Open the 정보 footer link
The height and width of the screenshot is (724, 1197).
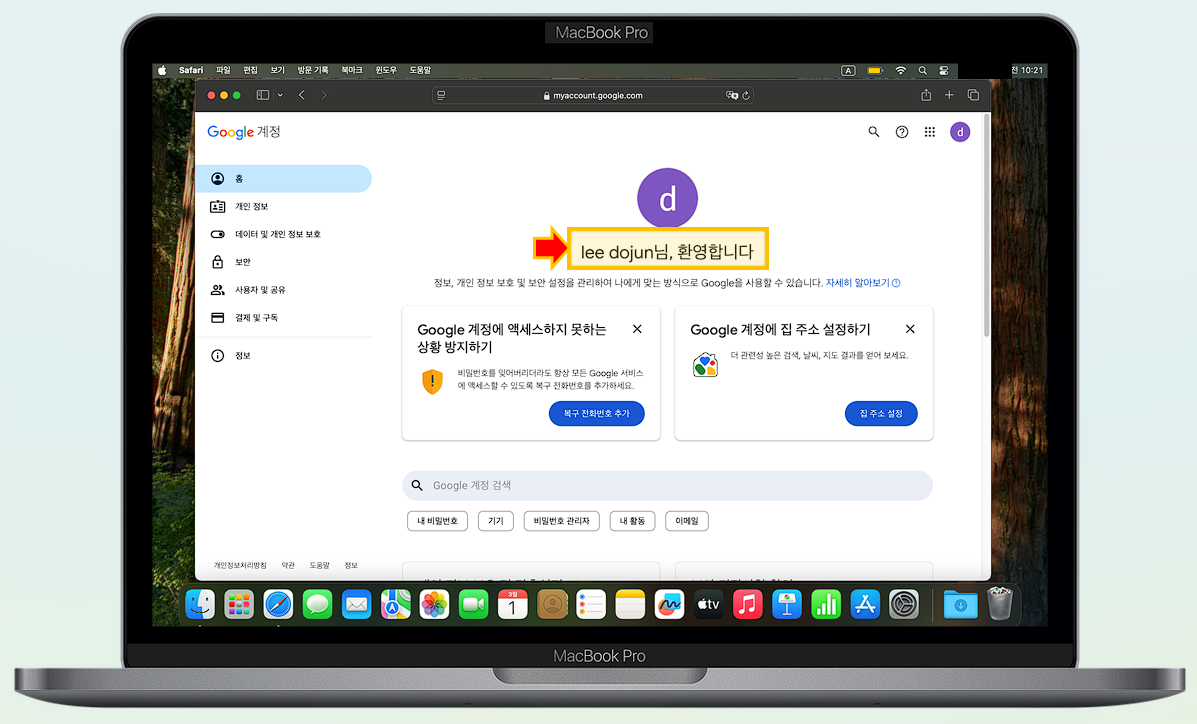pos(350,565)
